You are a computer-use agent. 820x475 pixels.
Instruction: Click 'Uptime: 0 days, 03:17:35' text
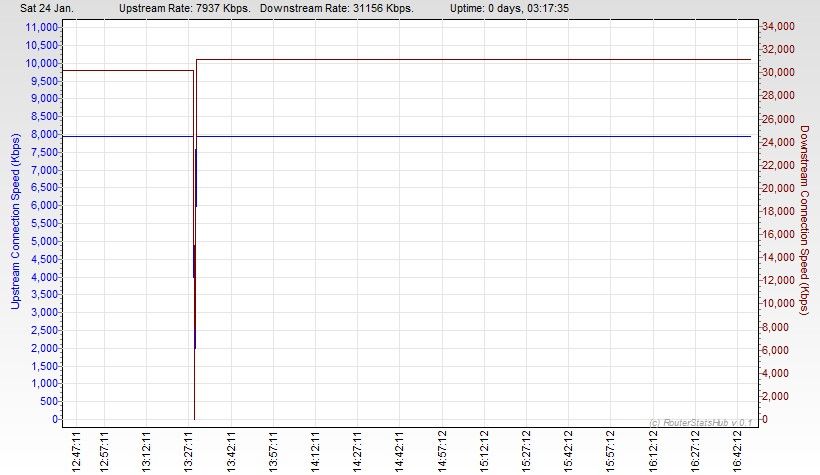click(509, 8)
